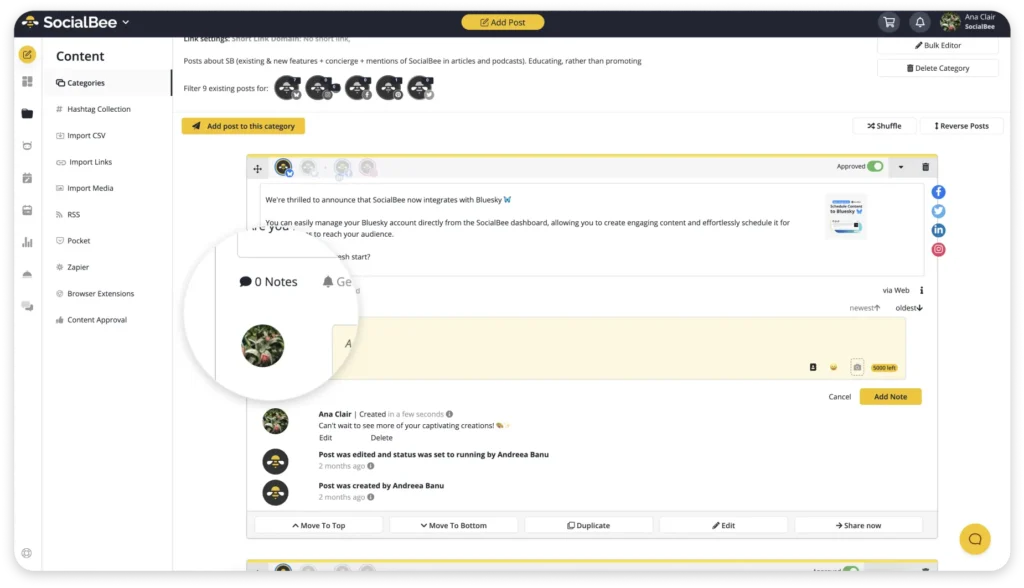This screenshot has height=588, width=1024.
Task: Click the Add Post button
Action: pos(502,22)
